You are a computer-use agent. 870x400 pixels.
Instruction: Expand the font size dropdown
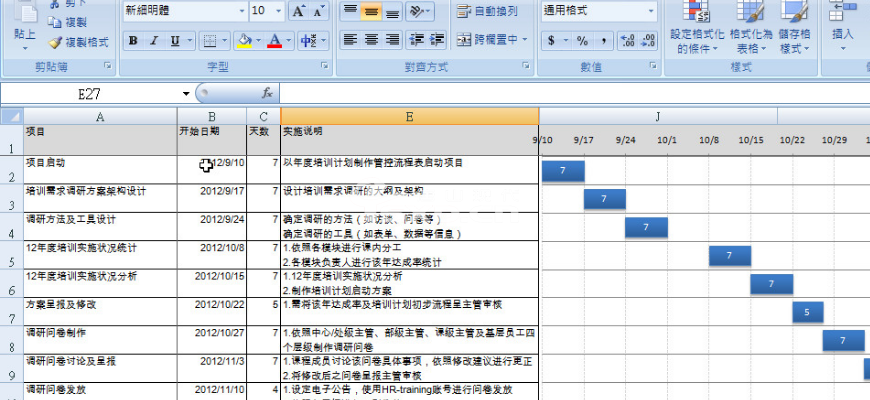pyautogui.click(x=277, y=11)
